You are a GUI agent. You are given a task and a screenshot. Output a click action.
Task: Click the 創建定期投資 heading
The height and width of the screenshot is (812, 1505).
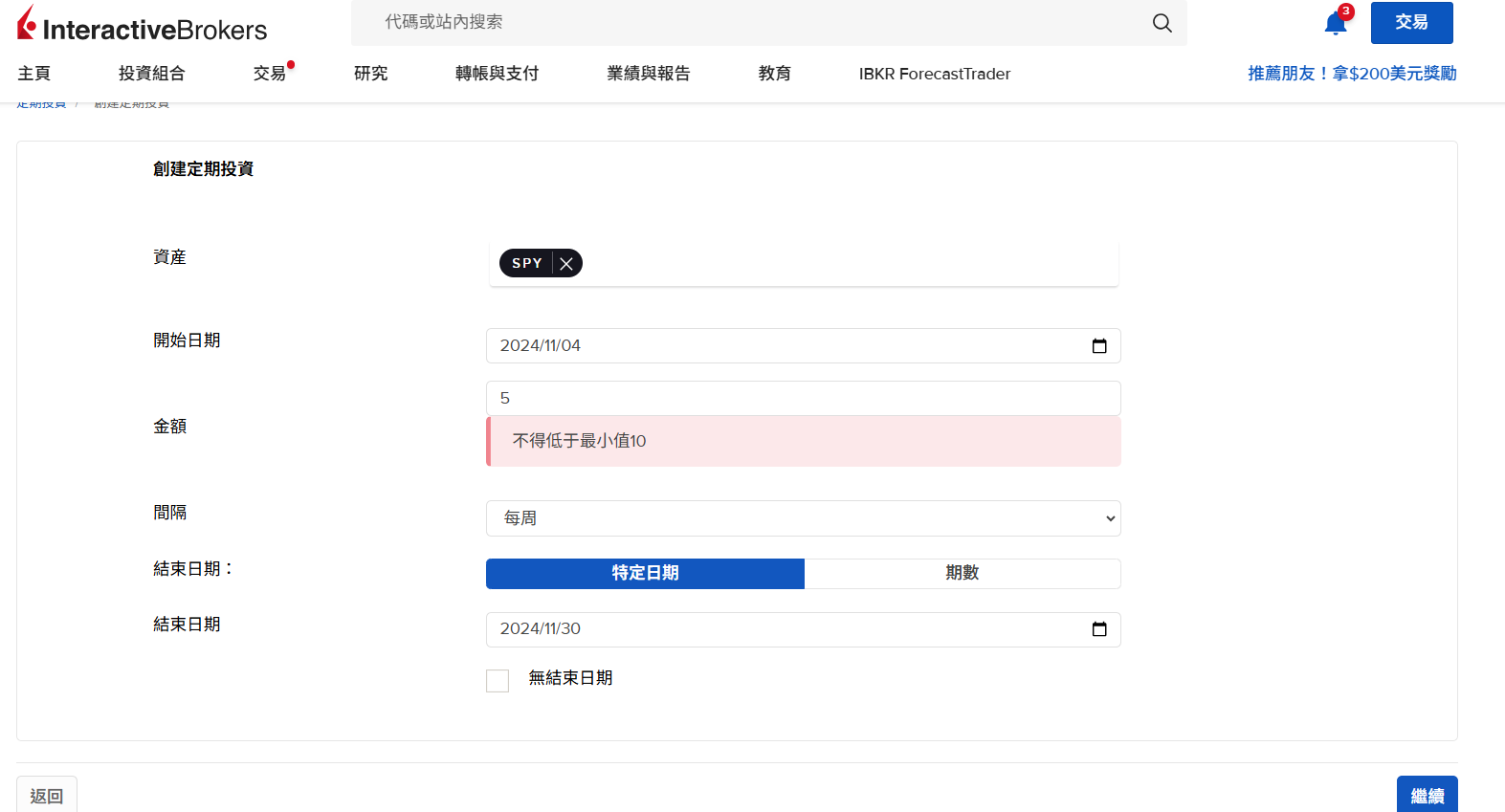pos(204,169)
